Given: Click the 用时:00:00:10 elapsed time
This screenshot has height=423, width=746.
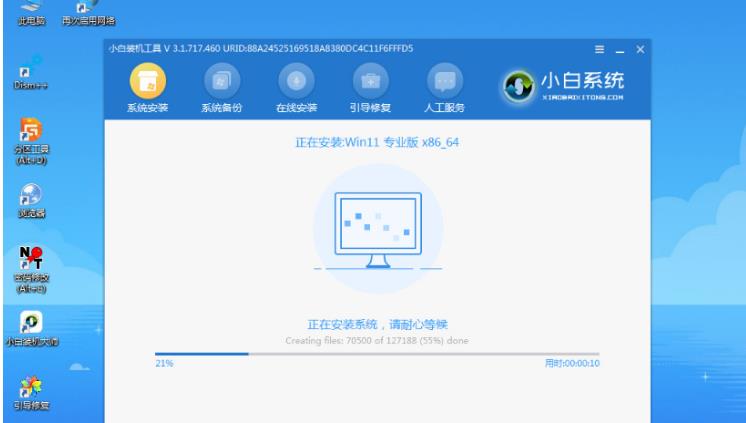Looking at the screenshot, I should (x=572, y=364).
